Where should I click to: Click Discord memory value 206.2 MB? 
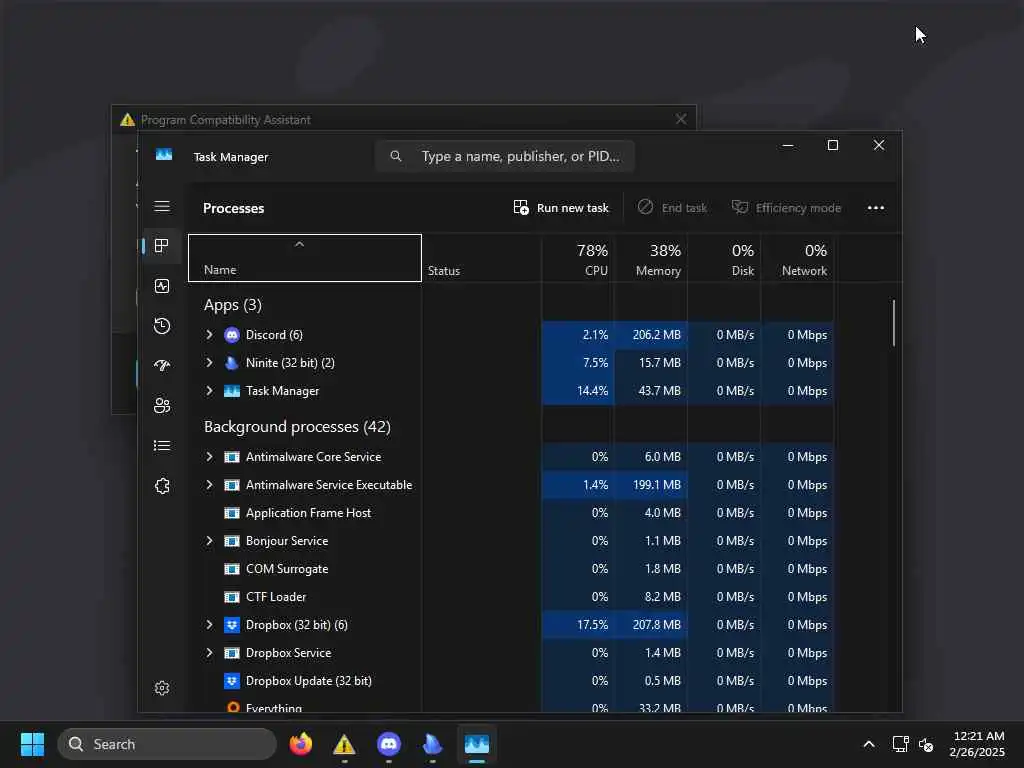(656, 335)
